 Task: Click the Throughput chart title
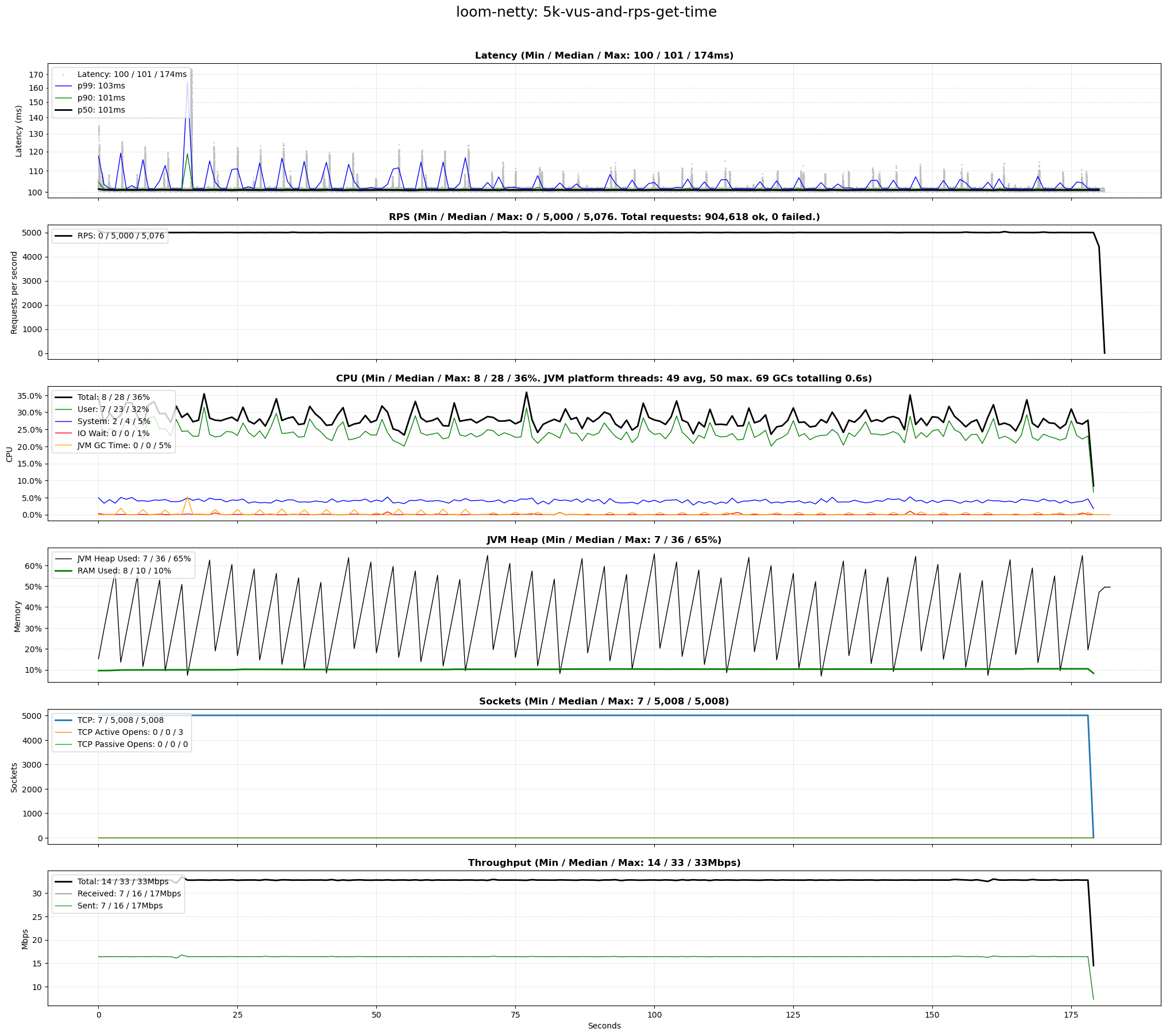(x=604, y=863)
